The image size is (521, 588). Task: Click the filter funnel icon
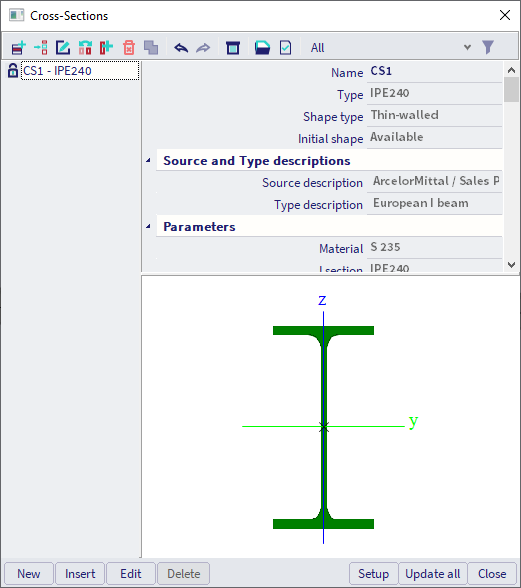tap(488, 47)
